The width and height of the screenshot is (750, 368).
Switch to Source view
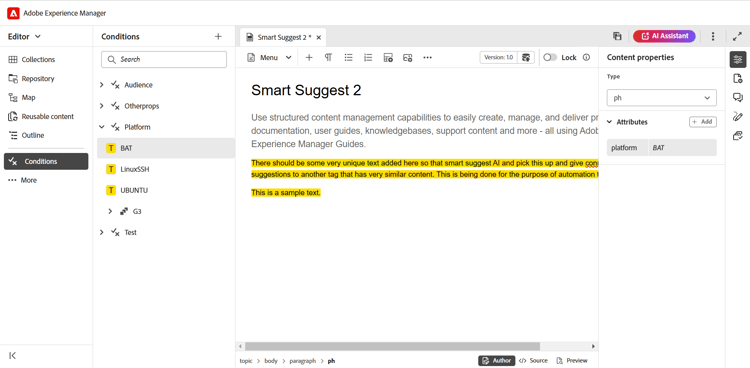pyautogui.click(x=533, y=361)
